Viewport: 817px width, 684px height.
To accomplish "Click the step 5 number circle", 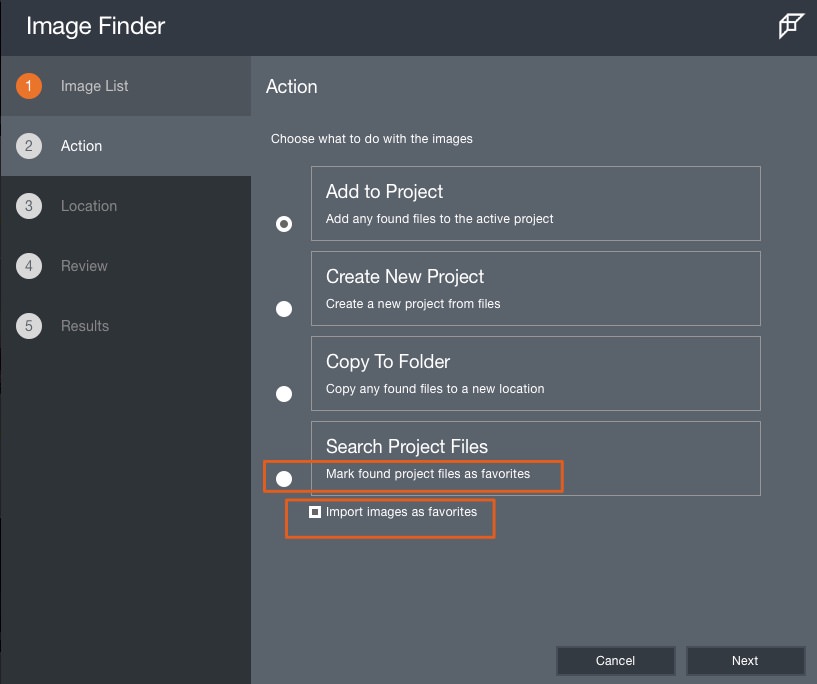I will point(29,326).
